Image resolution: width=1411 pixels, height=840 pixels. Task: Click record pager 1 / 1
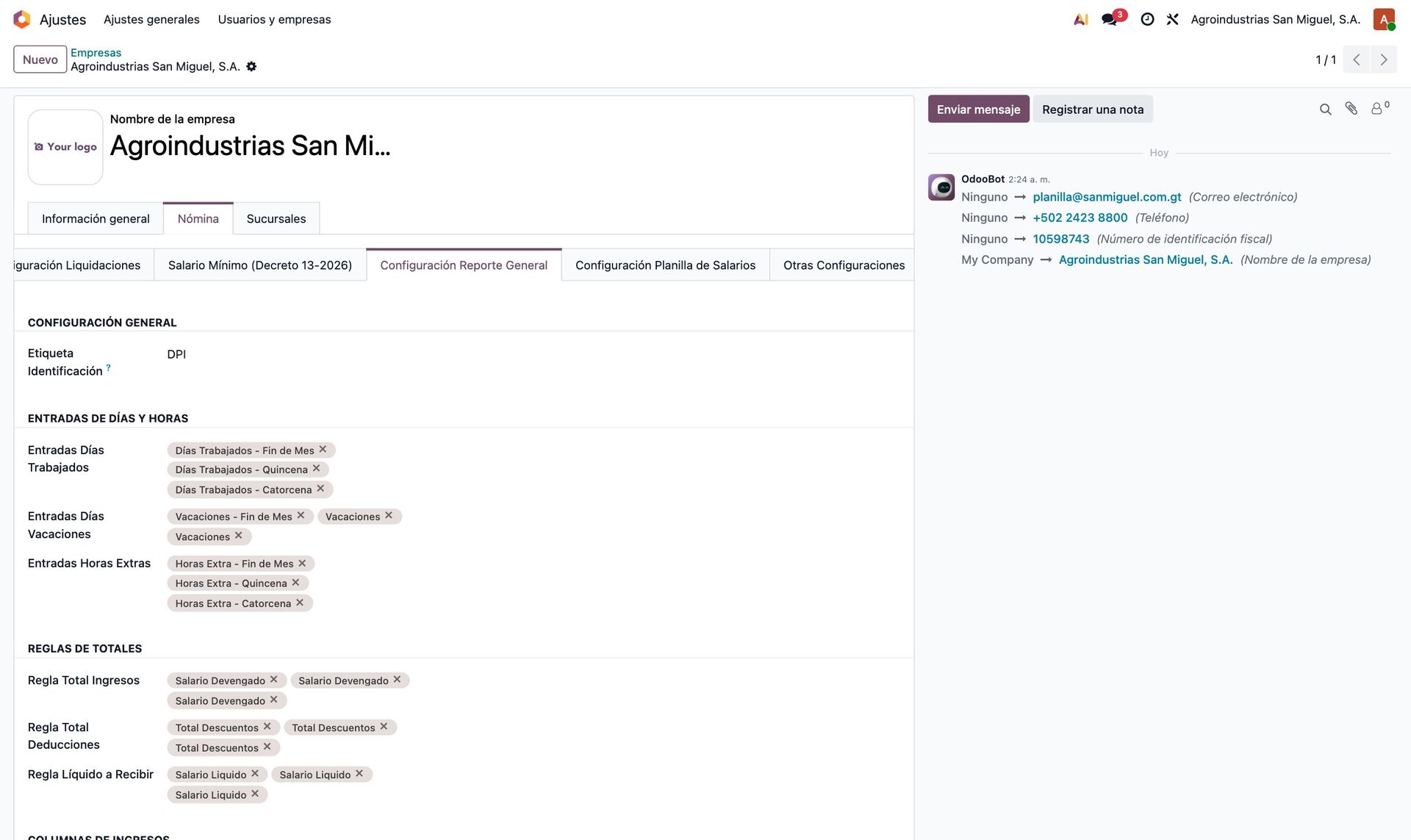click(1325, 60)
